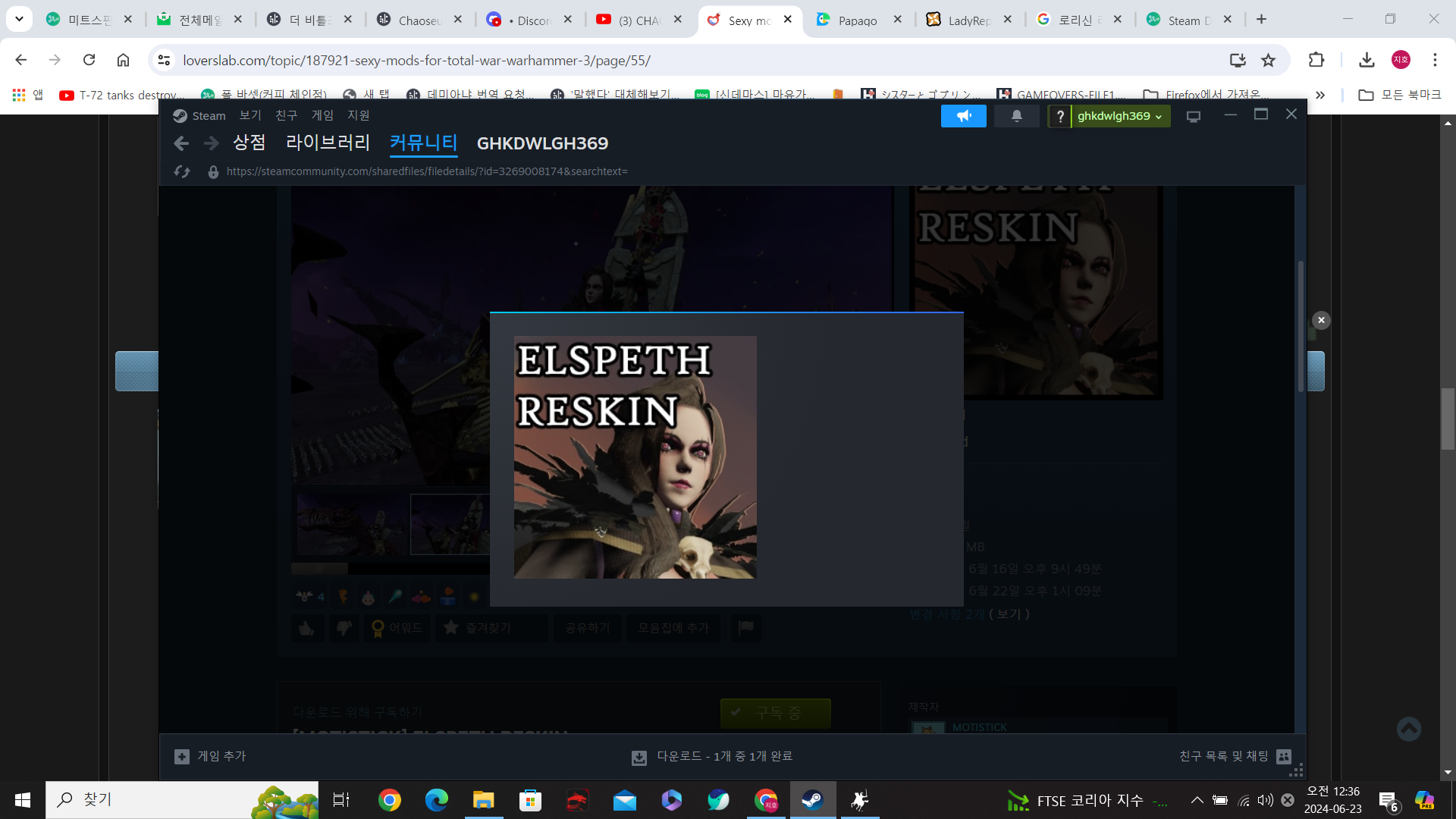Open the tab search dropdown in Chrome
Viewport: 1456px width, 819px height.
pyautogui.click(x=19, y=19)
